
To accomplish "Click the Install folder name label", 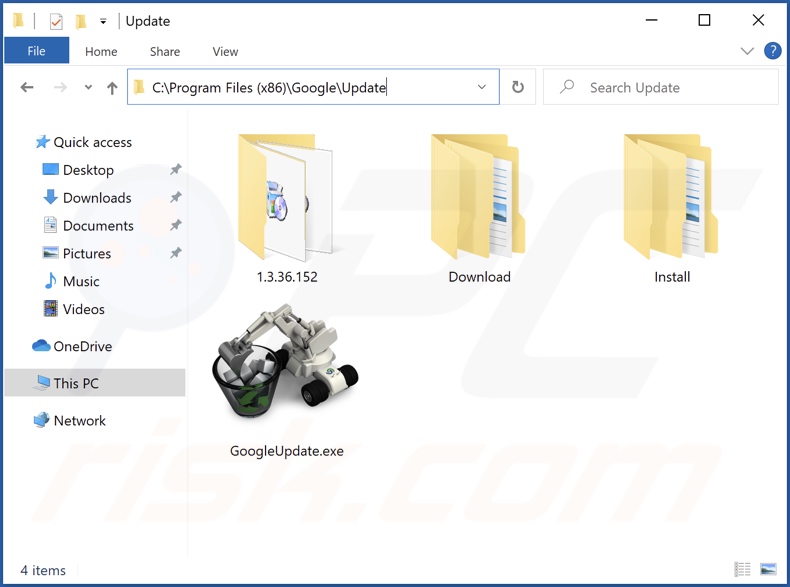I will tap(672, 277).
